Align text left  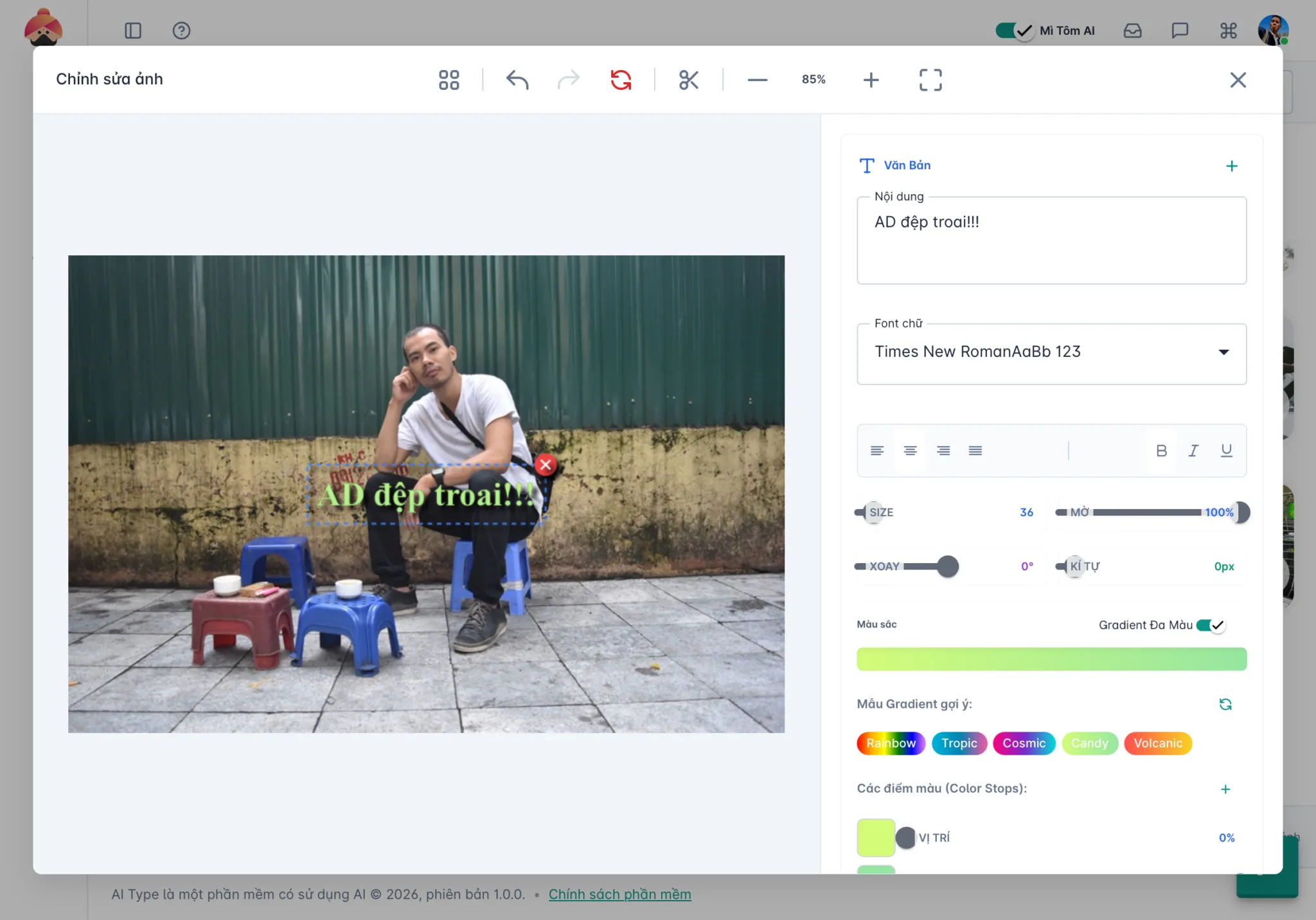click(877, 451)
